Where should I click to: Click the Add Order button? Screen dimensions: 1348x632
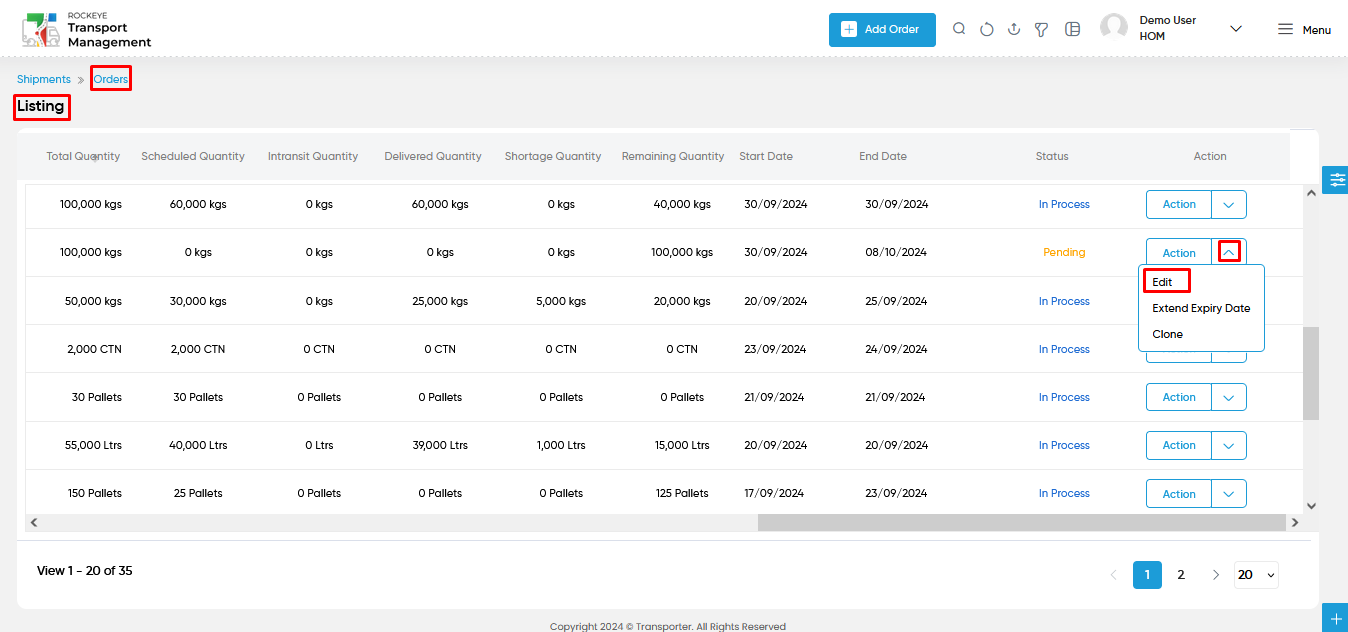tap(882, 30)
